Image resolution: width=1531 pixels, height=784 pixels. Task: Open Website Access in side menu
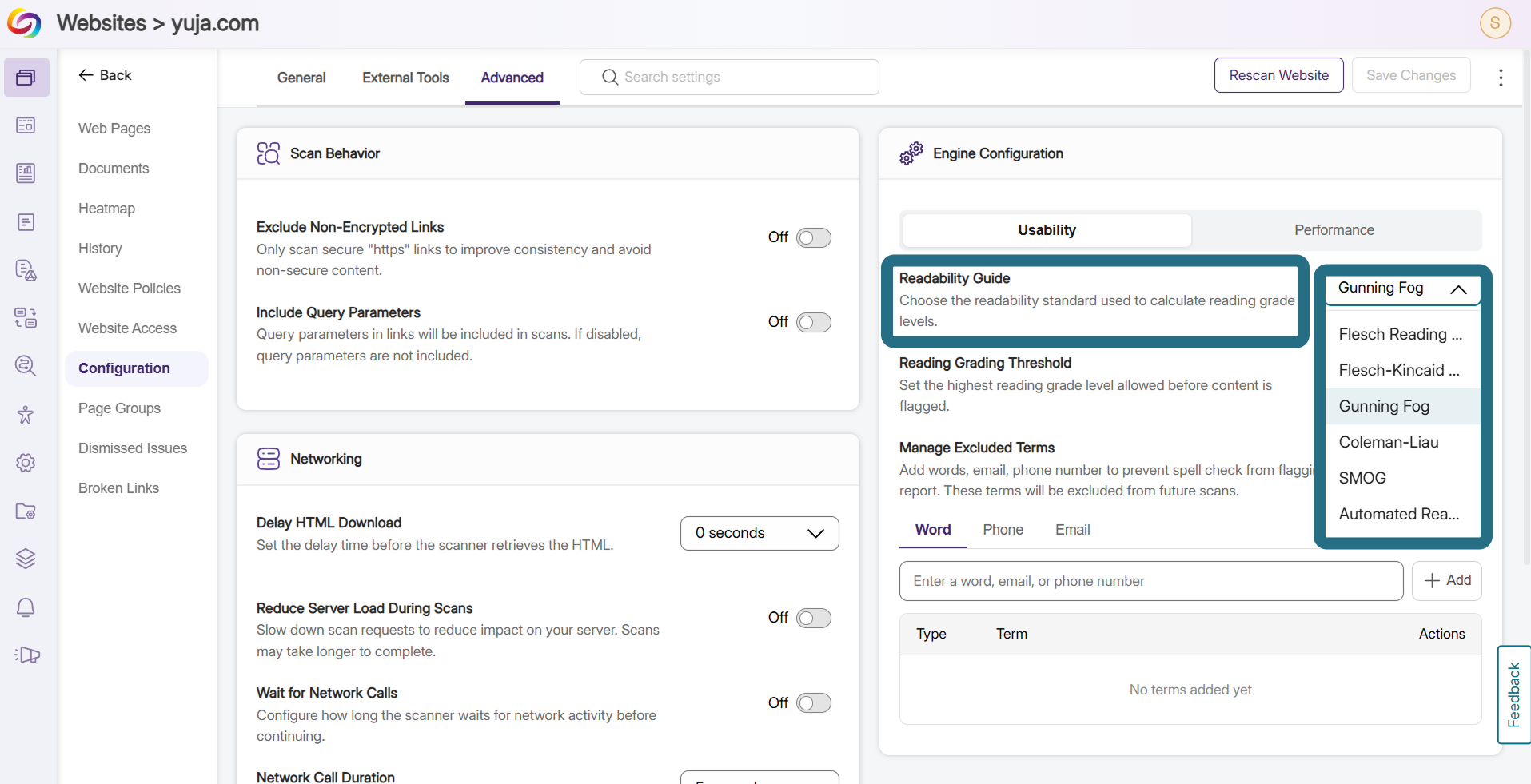point(127,328)
